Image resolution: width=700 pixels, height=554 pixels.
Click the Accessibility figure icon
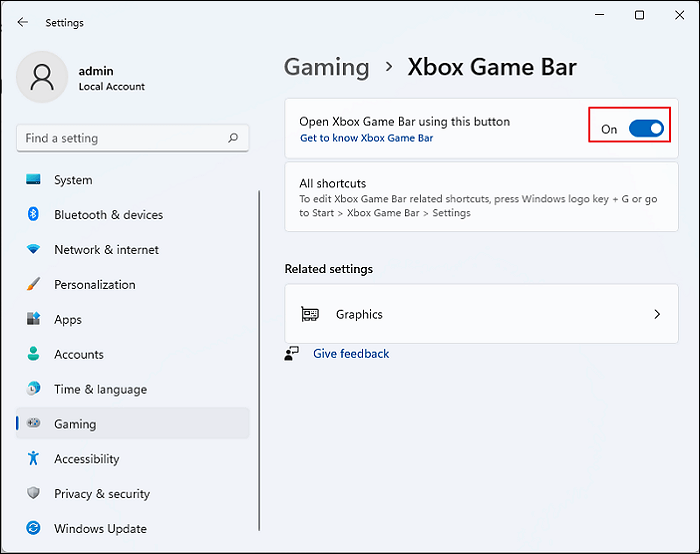(x=33, y=459)
